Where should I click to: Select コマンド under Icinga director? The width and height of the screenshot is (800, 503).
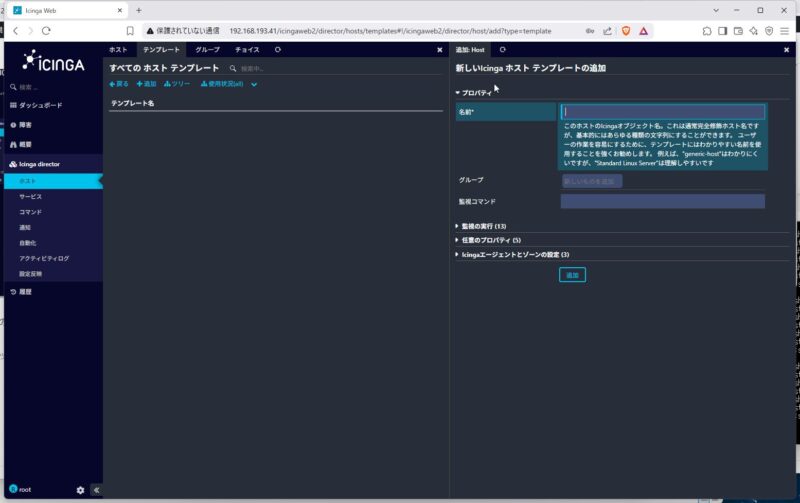click(x=31, y=212)
